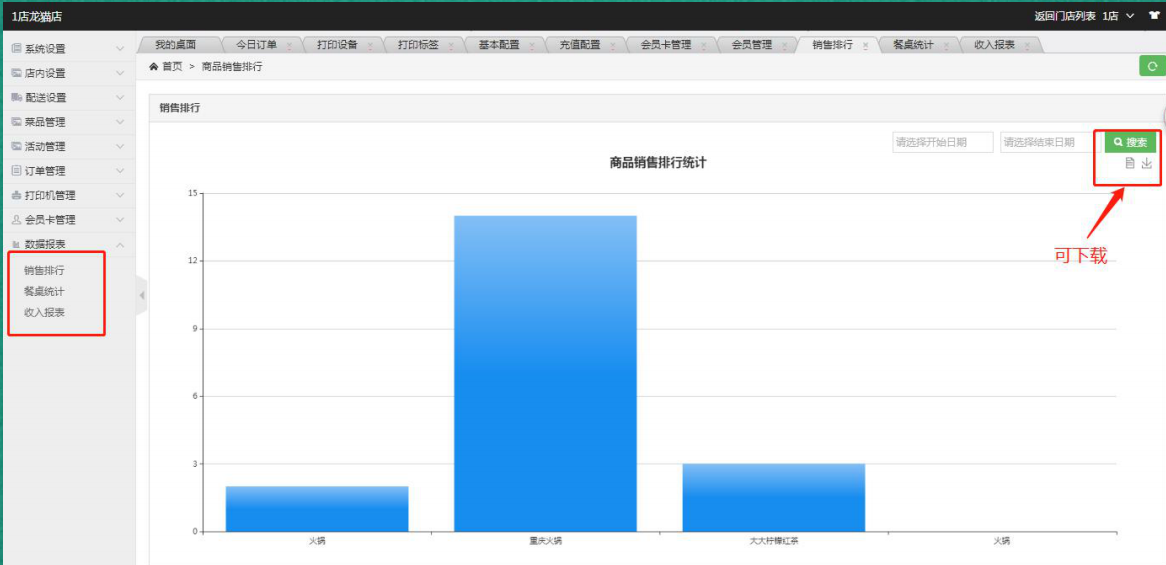Click the start date input field
The image size is (1166, 565).
(x=942, y=143)
